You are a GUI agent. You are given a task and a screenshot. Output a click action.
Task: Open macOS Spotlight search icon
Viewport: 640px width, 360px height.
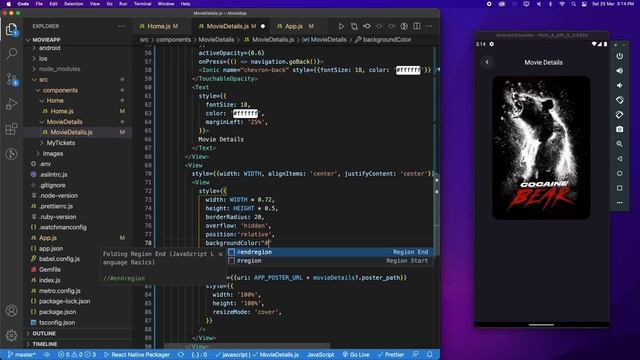pyautogui.click(x=573, y=4)
